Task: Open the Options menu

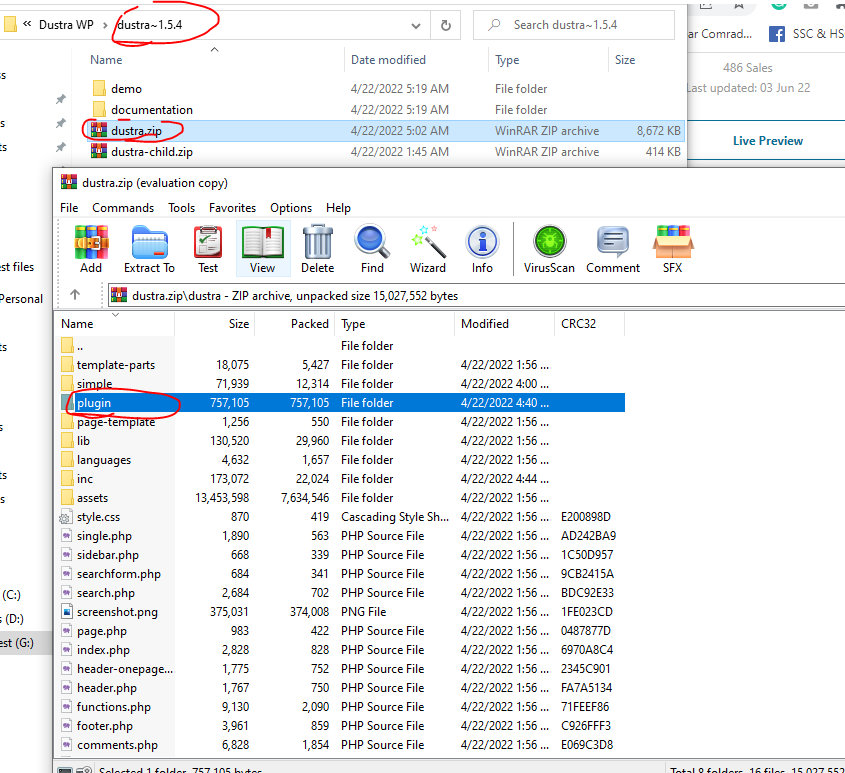Action: point(291,208)
